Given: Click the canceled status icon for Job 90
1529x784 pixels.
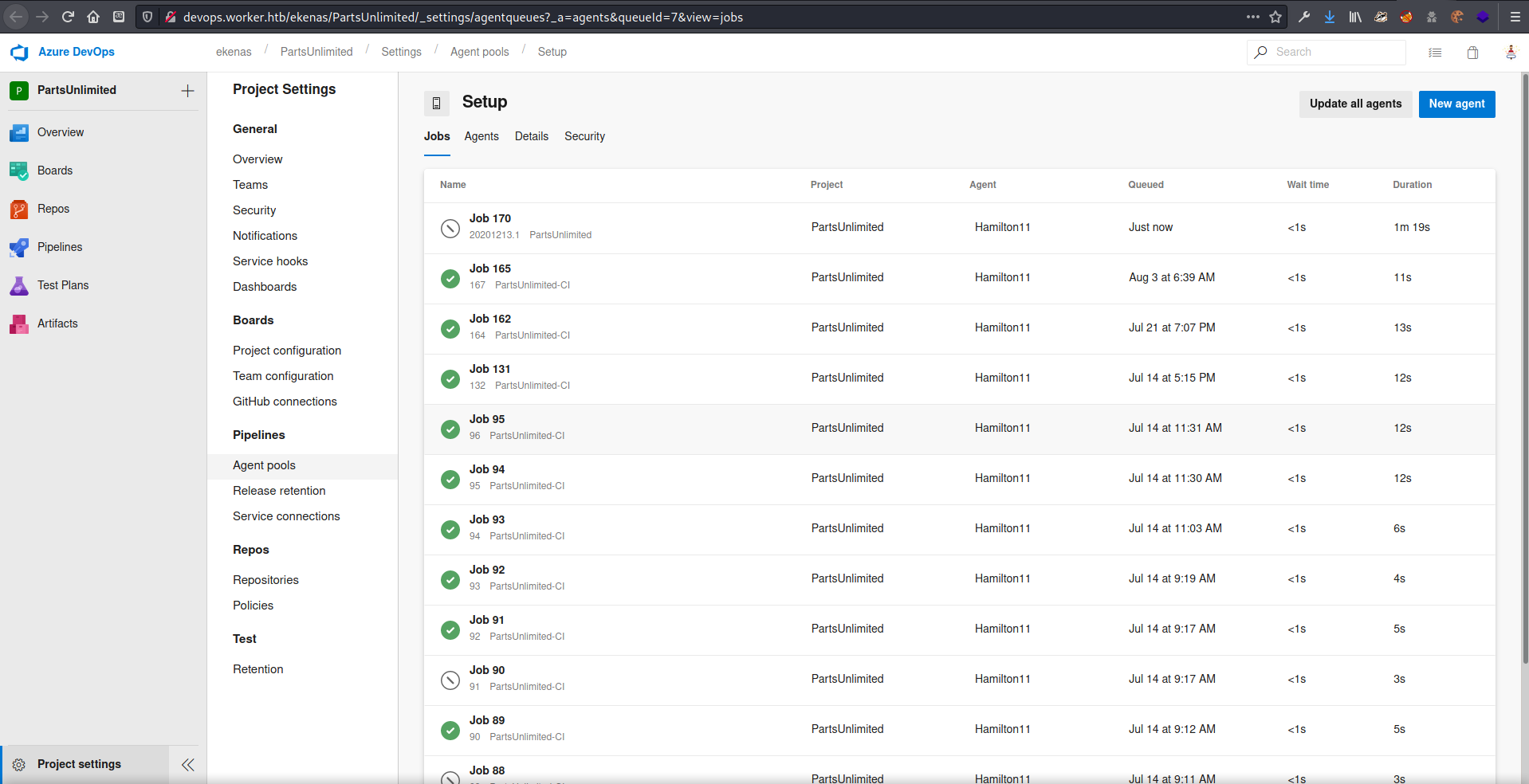Looking at the screenshot, I should pyautogui.click(x=450, y=680).
